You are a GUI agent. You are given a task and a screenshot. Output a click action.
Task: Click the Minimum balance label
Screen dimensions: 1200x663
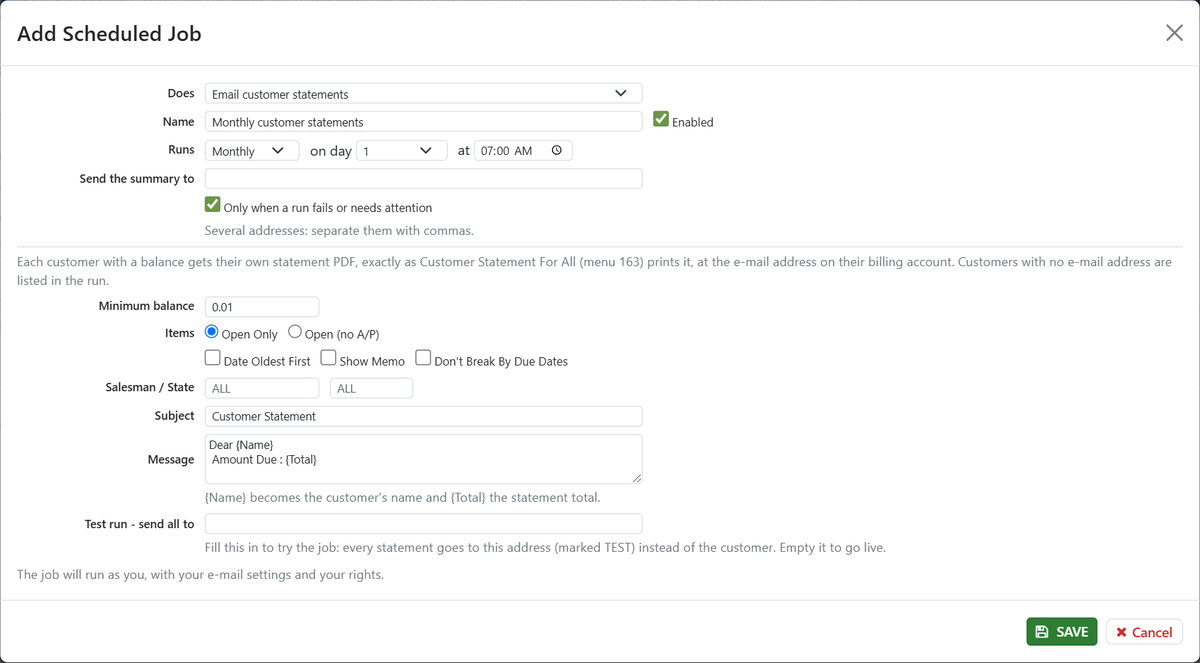tap(147, 306)
